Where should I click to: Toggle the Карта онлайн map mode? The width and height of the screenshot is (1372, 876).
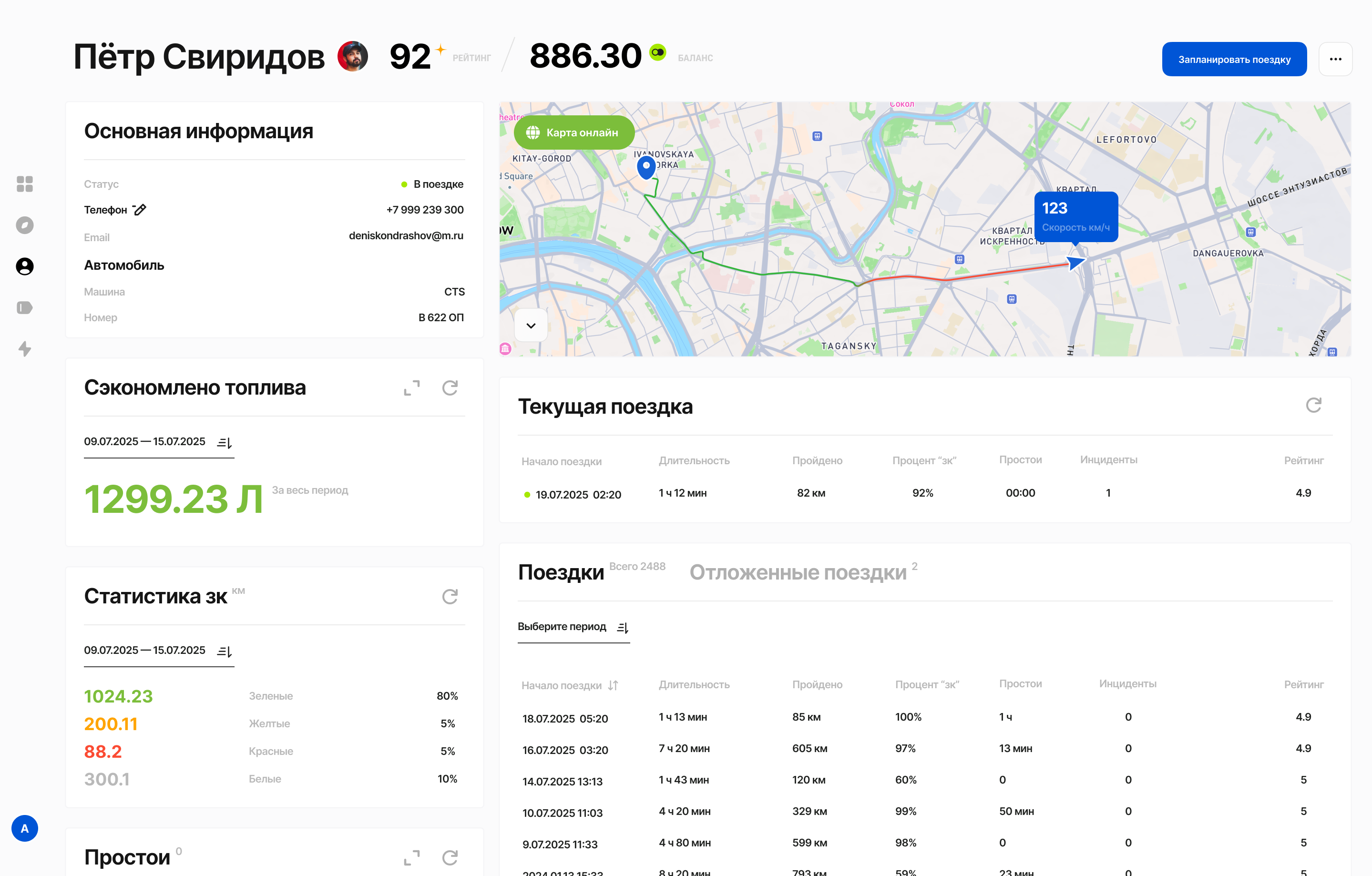574,132
